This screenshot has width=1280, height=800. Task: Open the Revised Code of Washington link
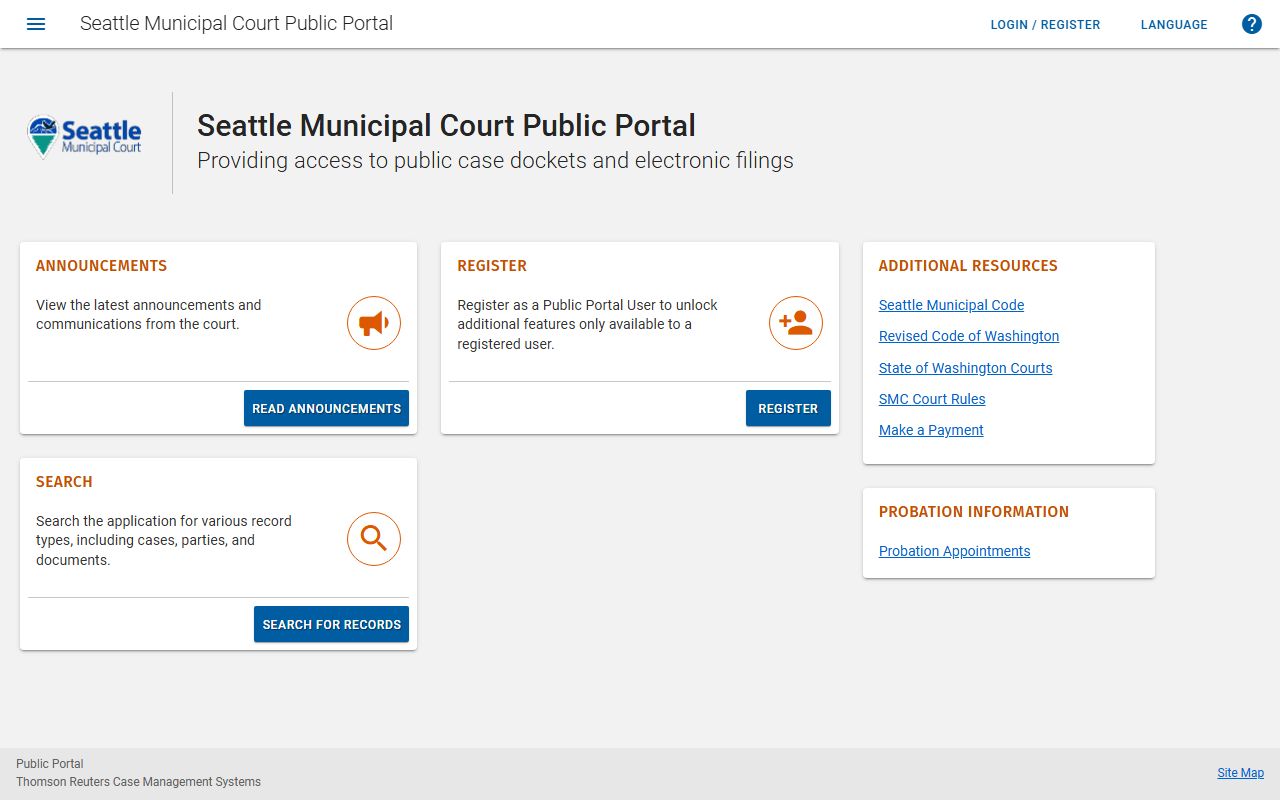[969, 336]
